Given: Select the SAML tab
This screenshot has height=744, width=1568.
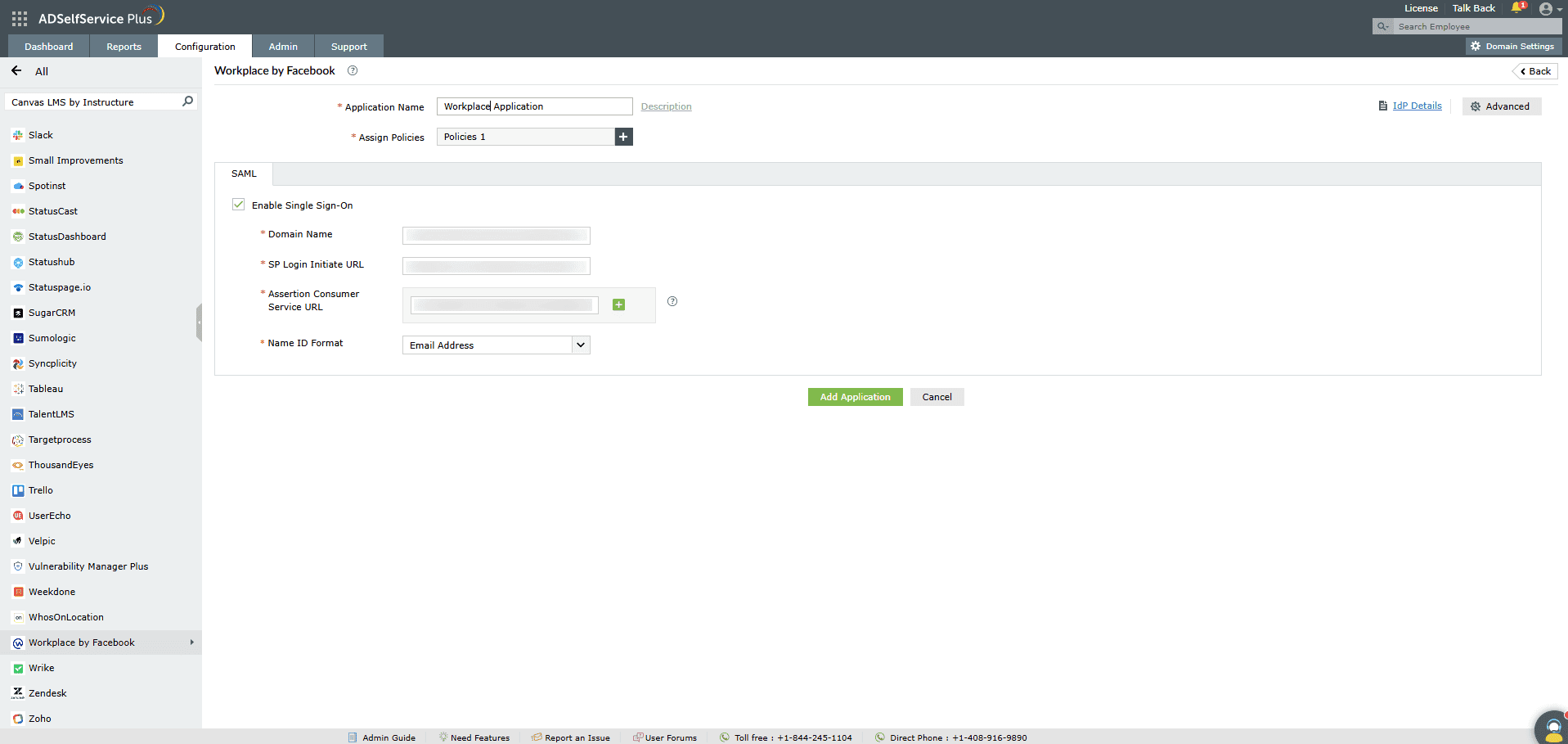Looking at the screenshot, I should coord(244,174).
